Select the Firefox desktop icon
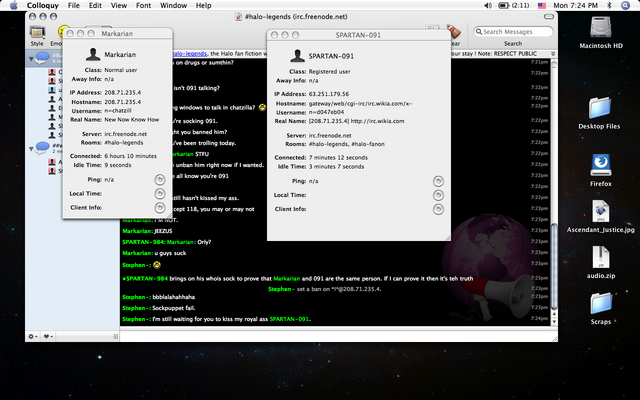Viewport: 640px width, 400px height. tap(601, 166)
